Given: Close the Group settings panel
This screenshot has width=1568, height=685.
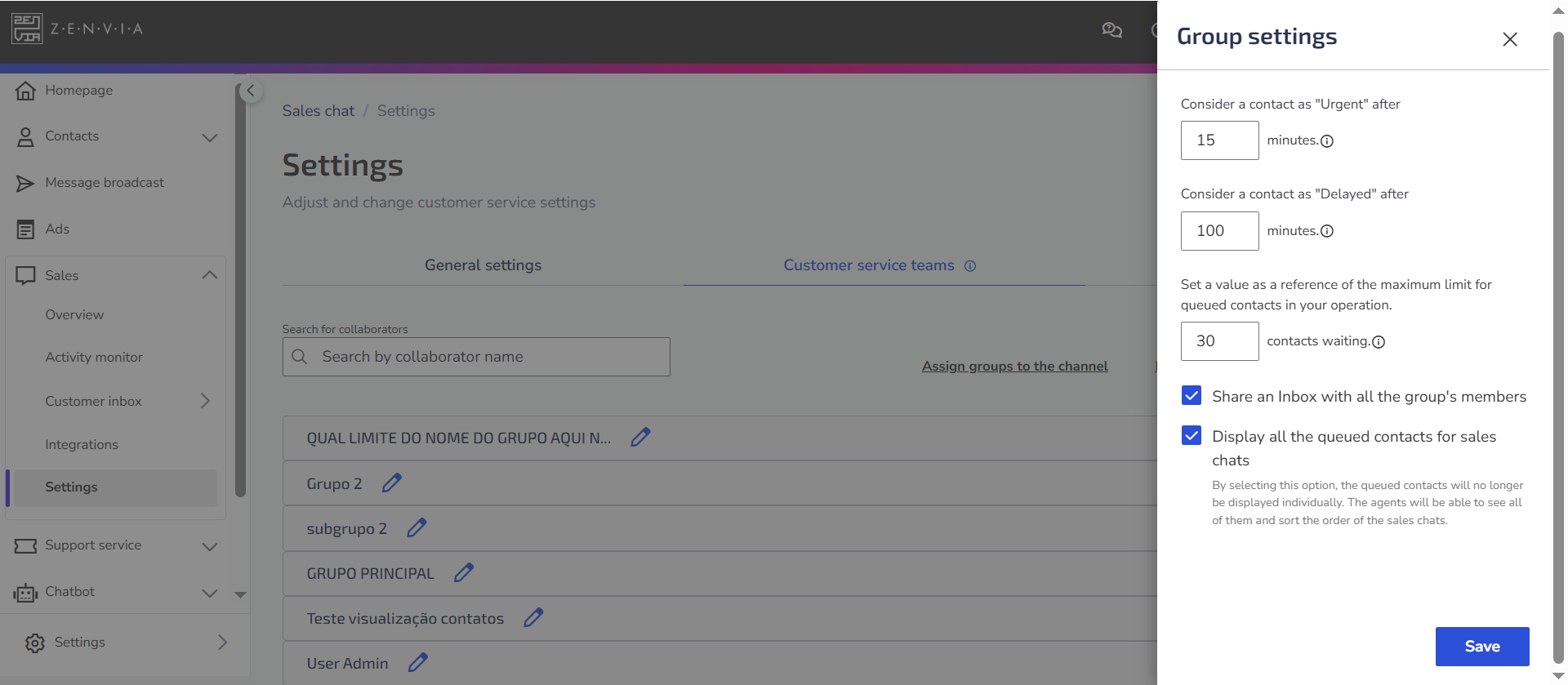Looking at the screenshot, I should [x=1510, y=39].
